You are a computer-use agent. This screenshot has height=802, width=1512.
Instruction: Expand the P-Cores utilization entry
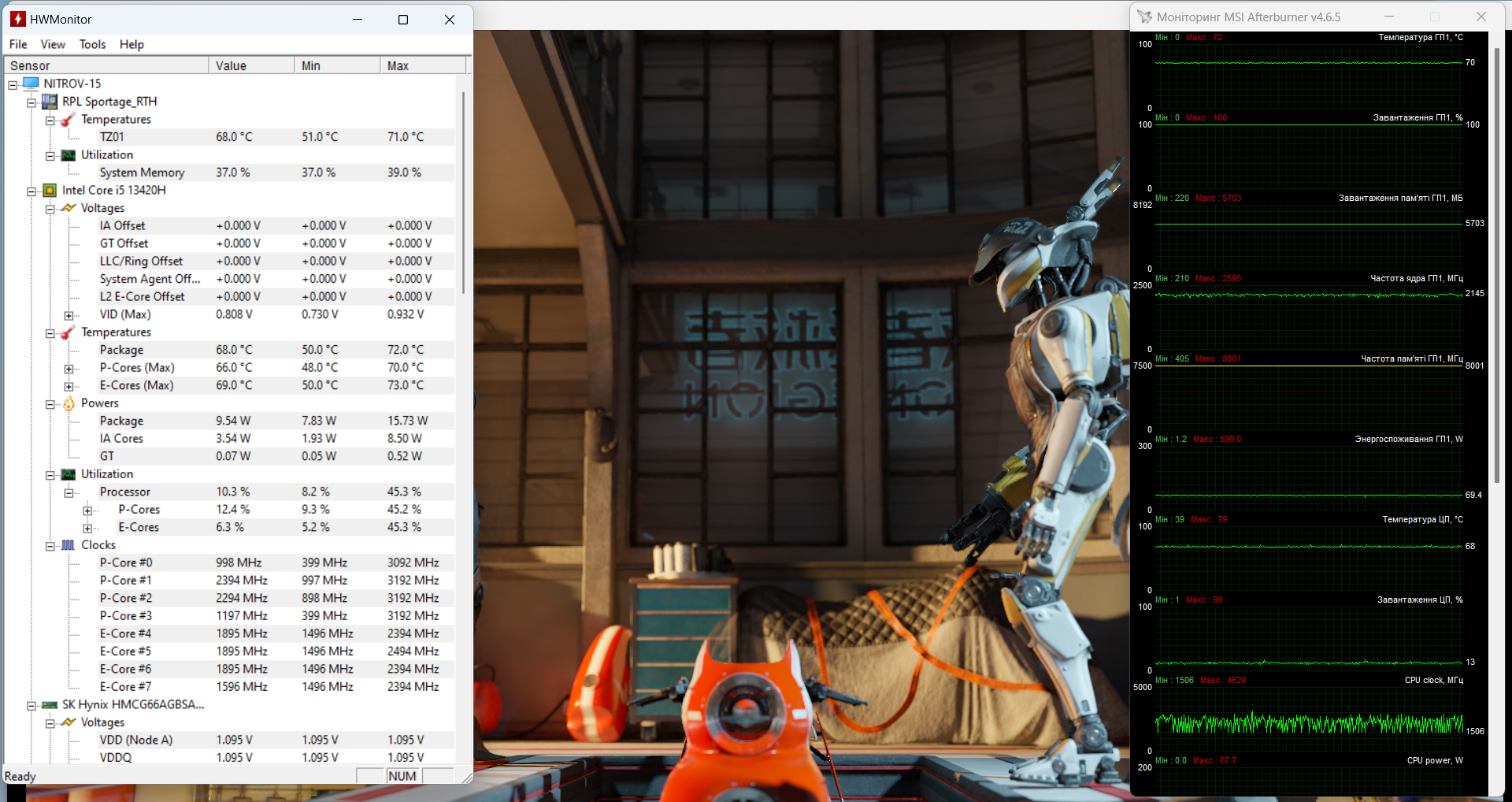tap(88, 511)
